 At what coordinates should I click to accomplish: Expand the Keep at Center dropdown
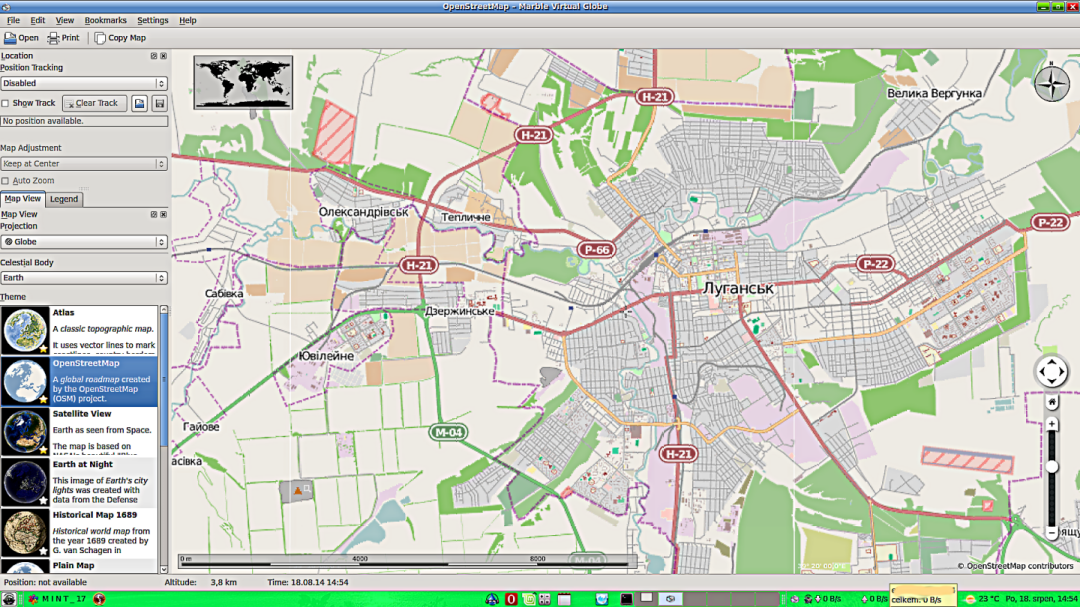point(84,164)
